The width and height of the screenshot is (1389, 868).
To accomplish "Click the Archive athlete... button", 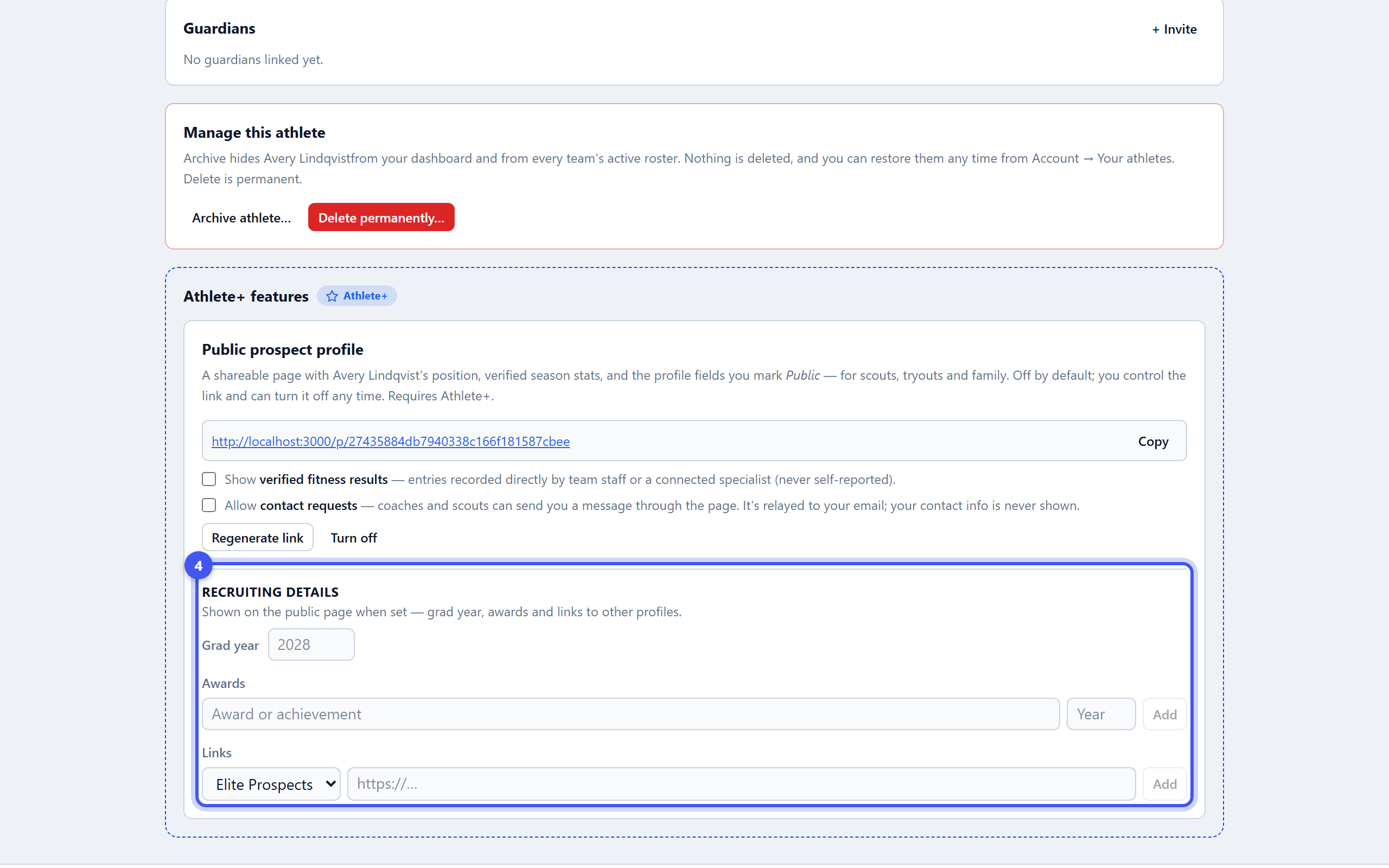I will point(241,218).
